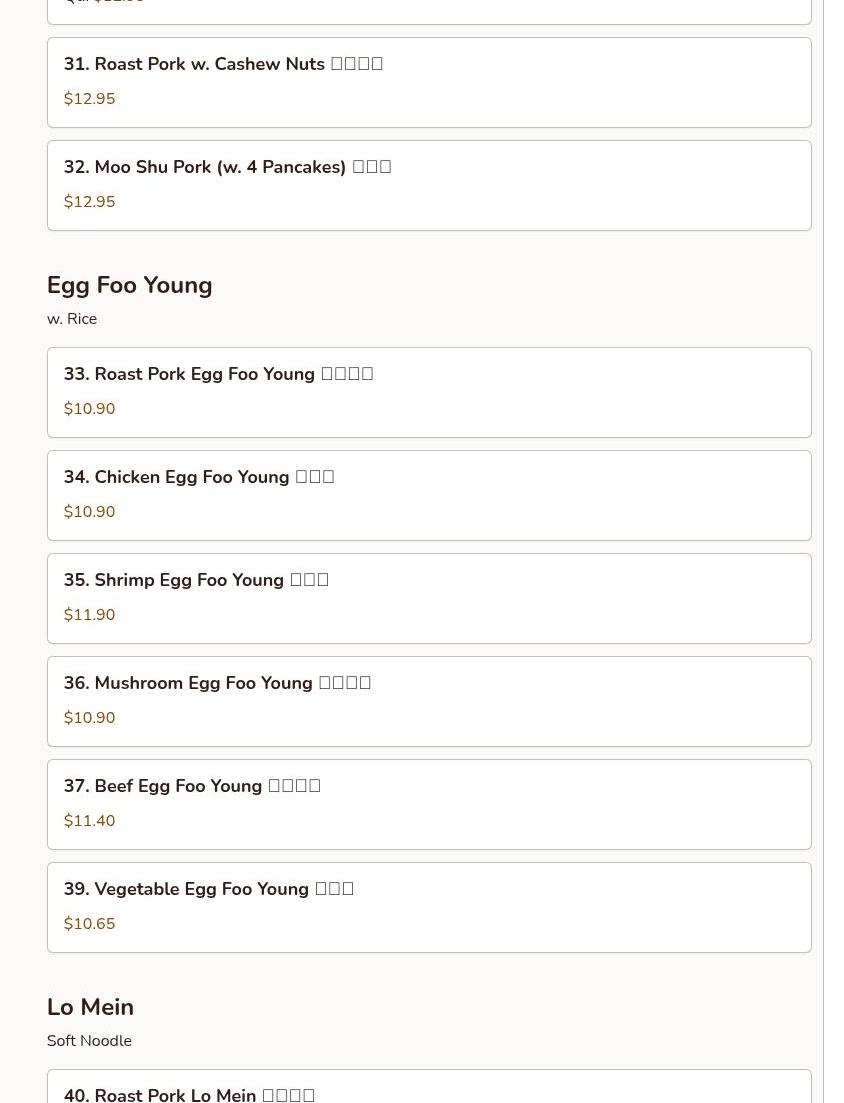Click the "w. Rice" section subtitle

click(72, 319)
